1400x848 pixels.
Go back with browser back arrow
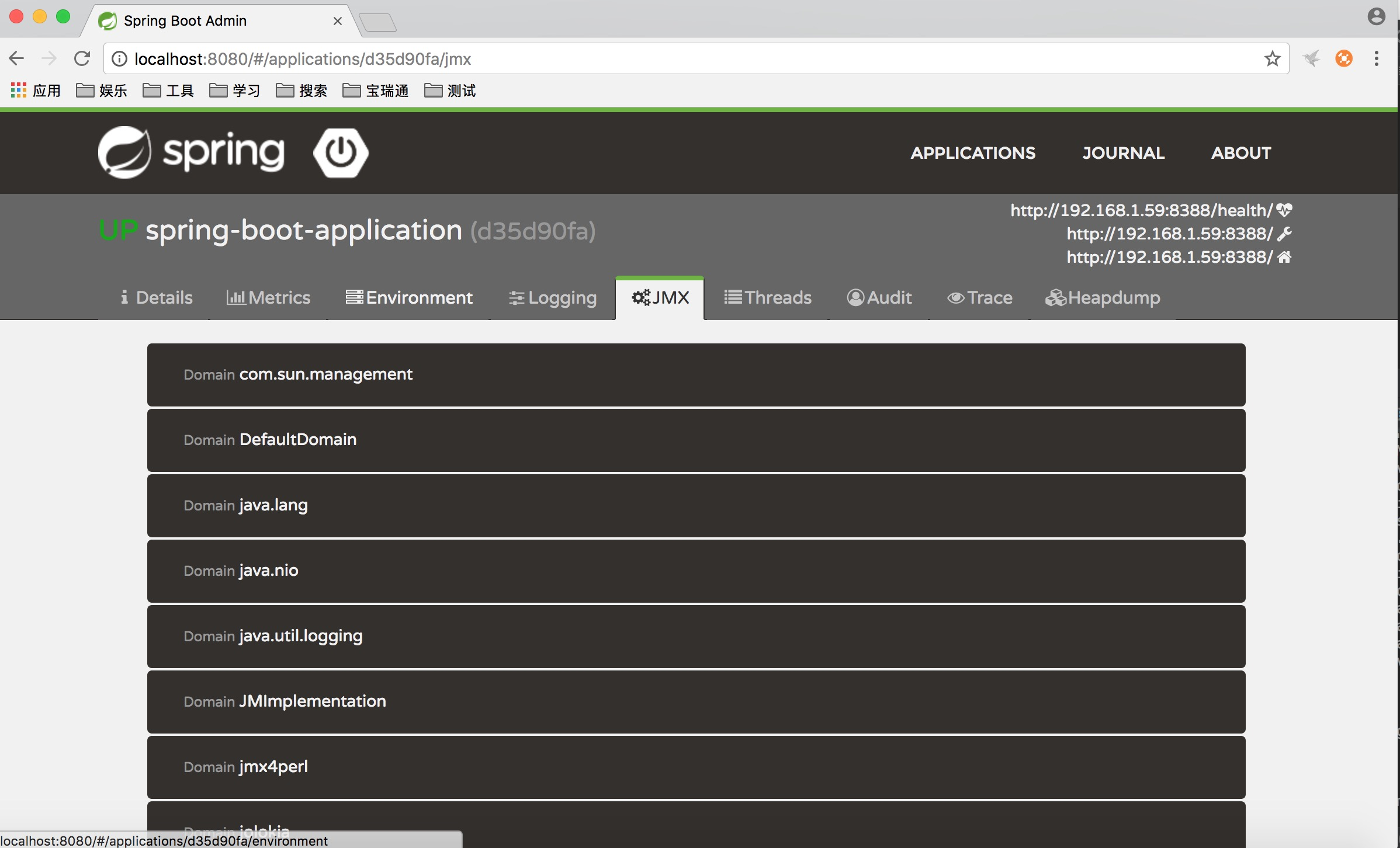point(16,58)
